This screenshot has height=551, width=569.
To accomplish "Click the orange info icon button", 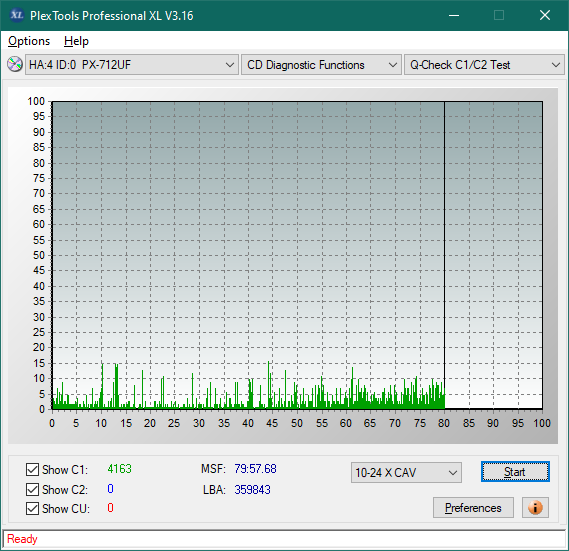I will tap(535, 507).
